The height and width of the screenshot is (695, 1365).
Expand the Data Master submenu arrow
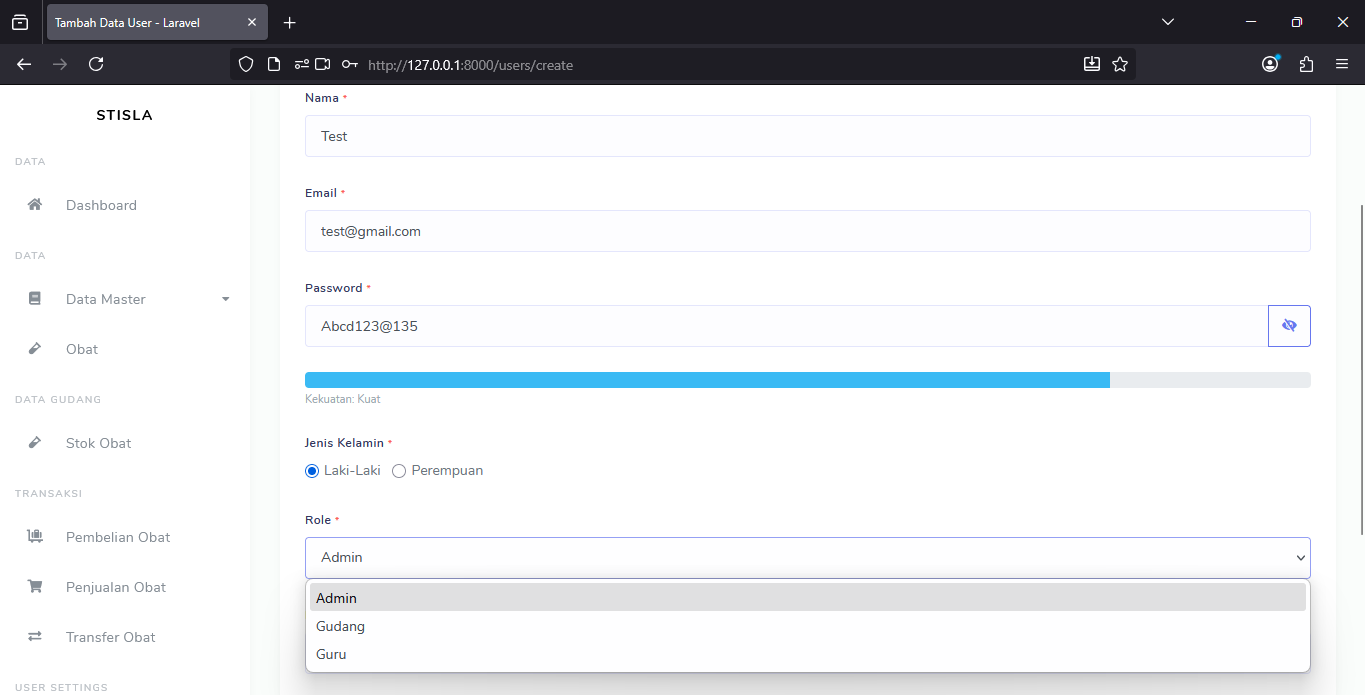[x=225, y=299]
